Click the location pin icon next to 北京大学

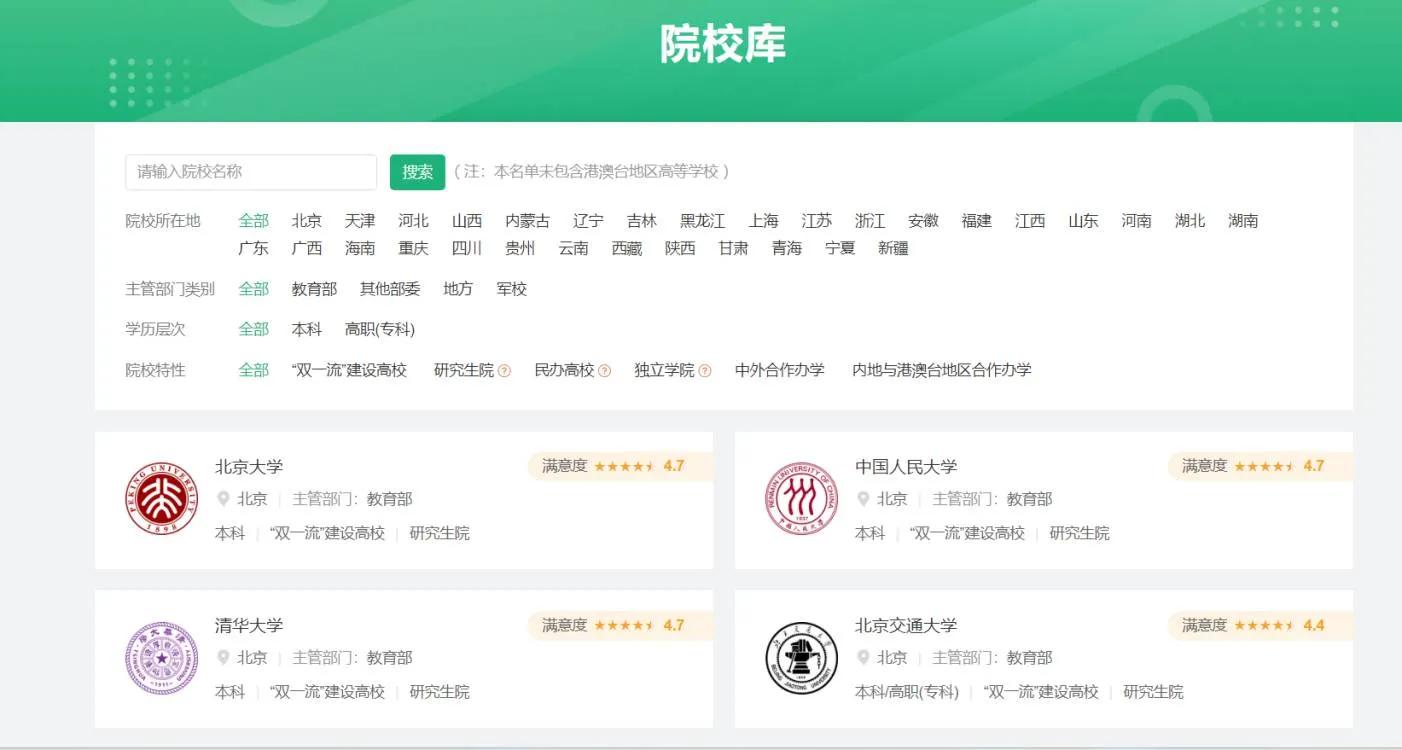(x=224, y=499)
